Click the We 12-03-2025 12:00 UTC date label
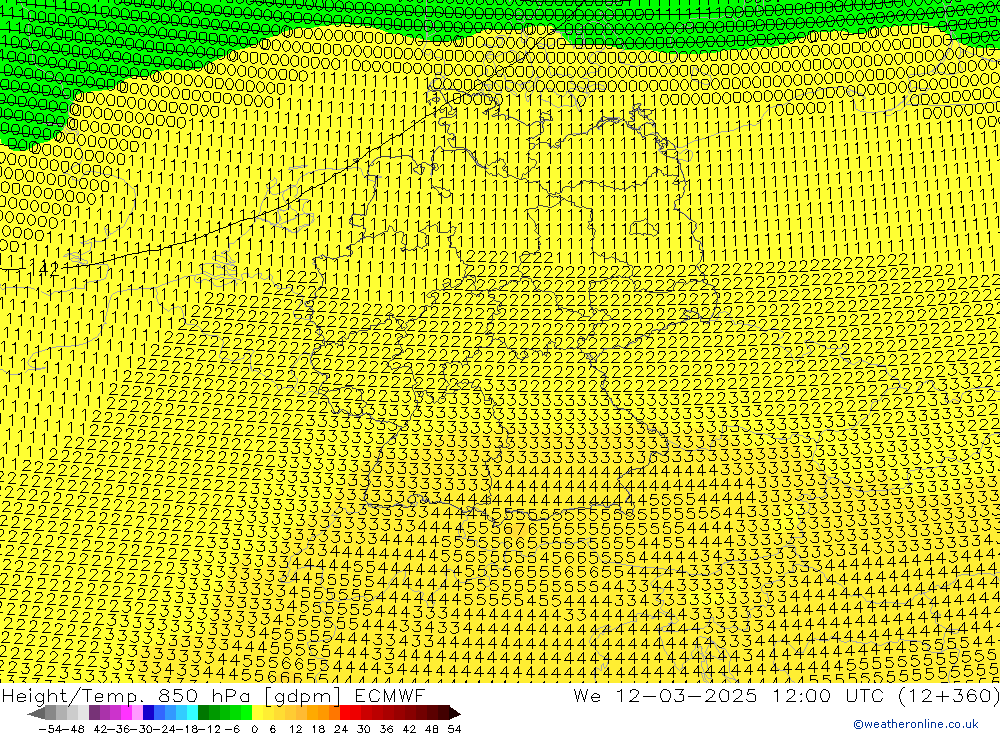Image resolution: width=1000 pixels, height=733 pixels. [x=731, y=695]
